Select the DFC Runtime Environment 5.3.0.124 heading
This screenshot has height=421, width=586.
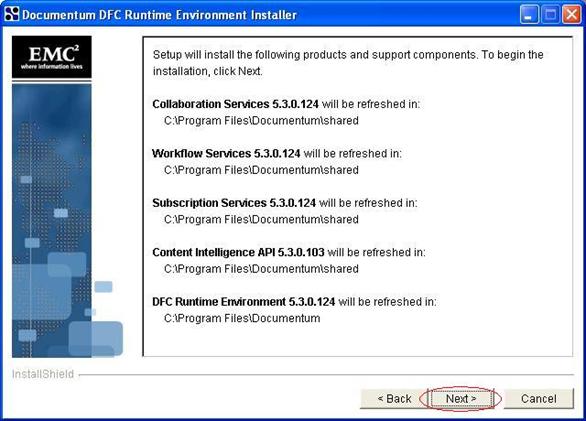(x=243, y=302)
